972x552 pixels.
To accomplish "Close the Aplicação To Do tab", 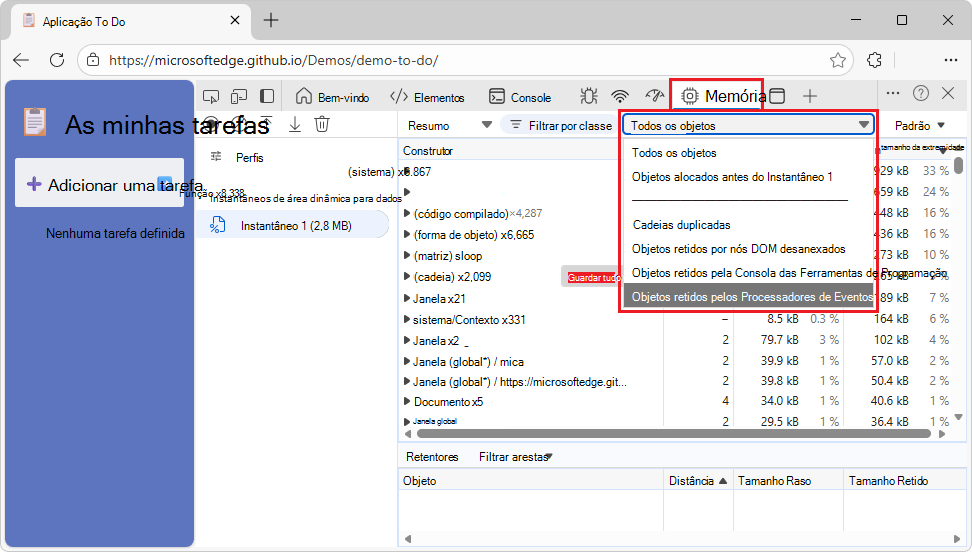I will [x=235, y=20].
